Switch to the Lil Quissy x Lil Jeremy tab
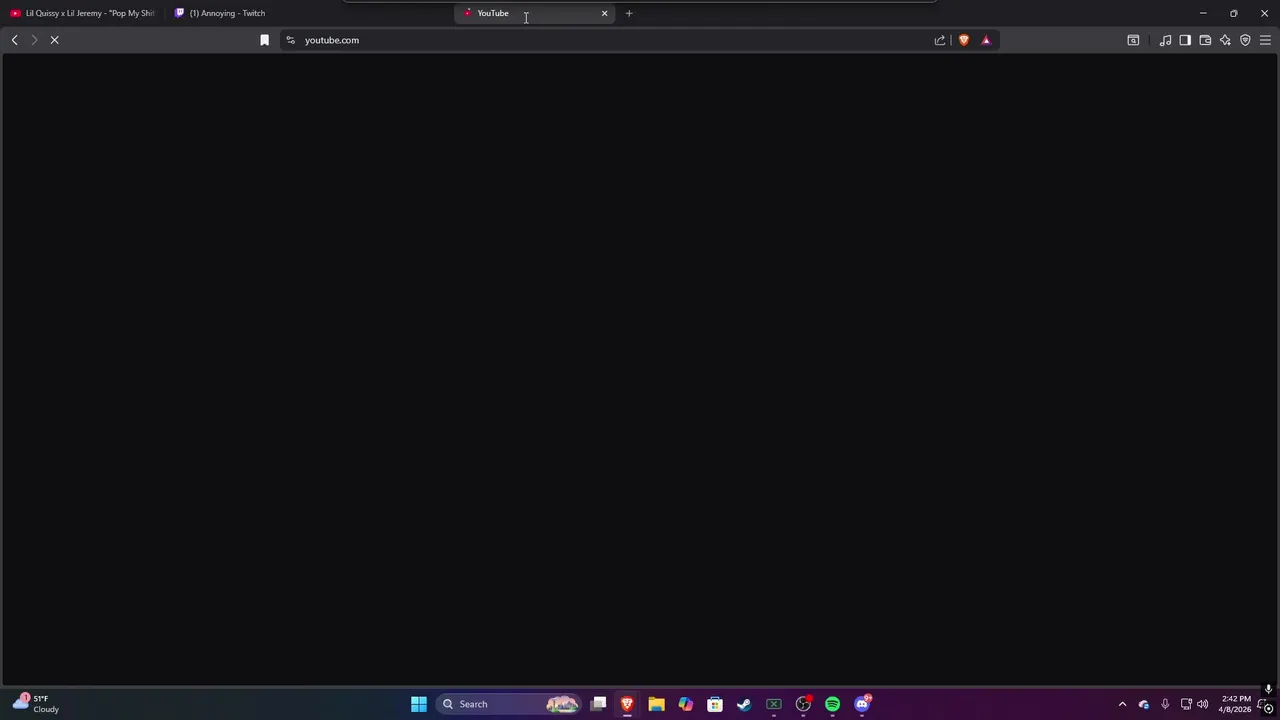1280x720 pixels. point(82,13)
